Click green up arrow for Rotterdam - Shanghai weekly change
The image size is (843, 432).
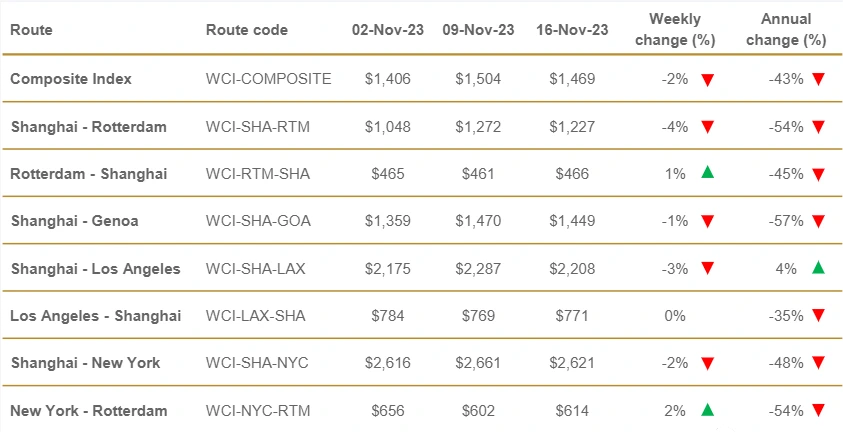point(708,172)
